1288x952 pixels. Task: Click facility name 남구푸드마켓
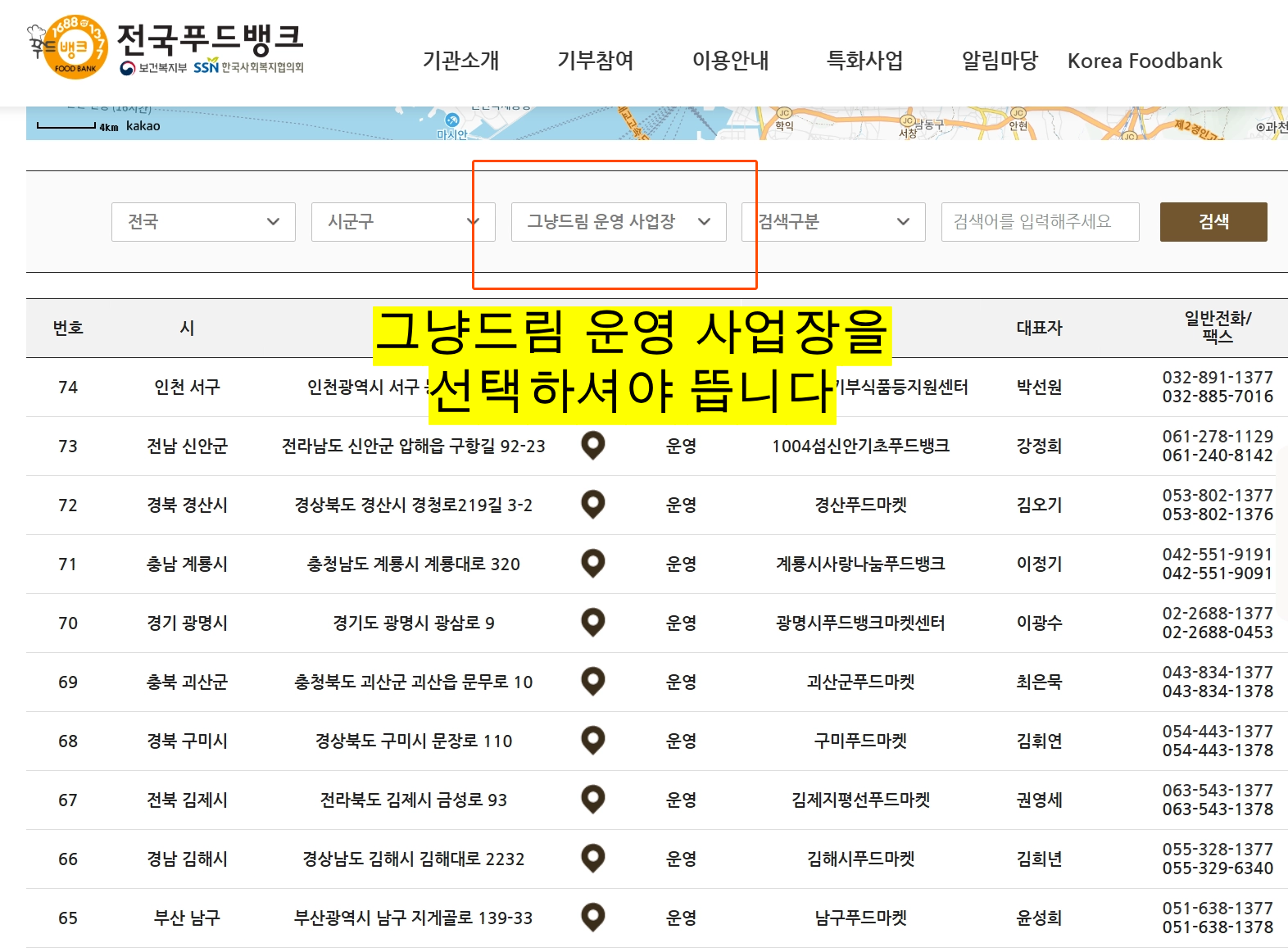click(860, 918)
